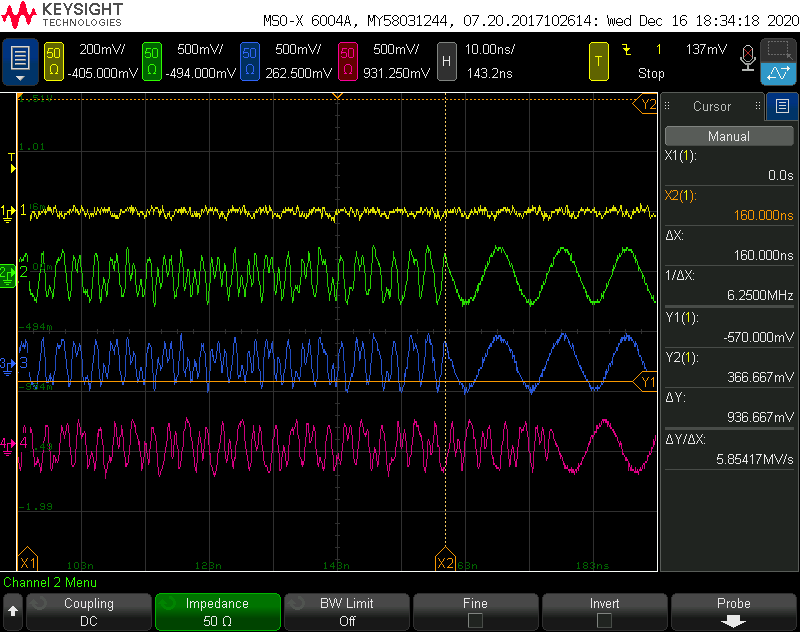800x632 pixels.
Task: Select the X2(1) cursor readout
Action: tap(729, 205)
